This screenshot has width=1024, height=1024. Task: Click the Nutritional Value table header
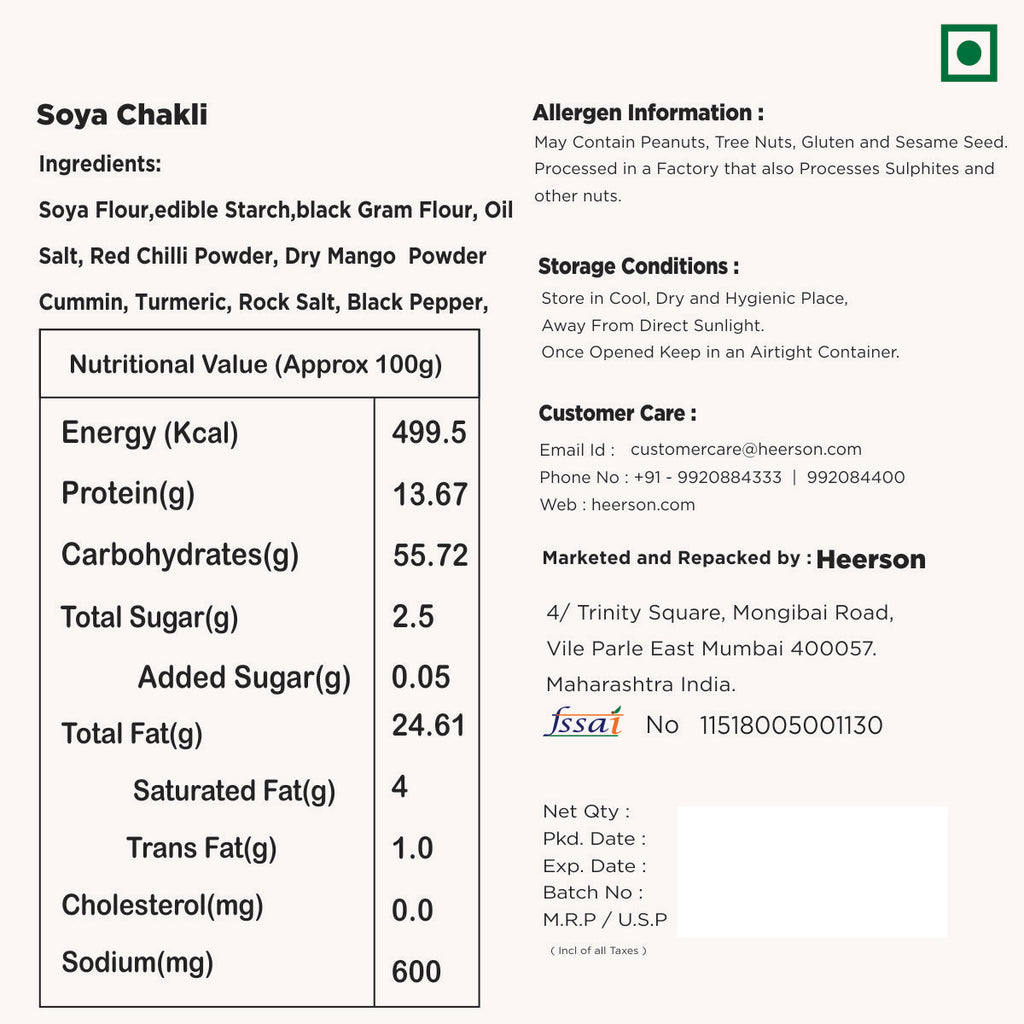coord(256,364)
